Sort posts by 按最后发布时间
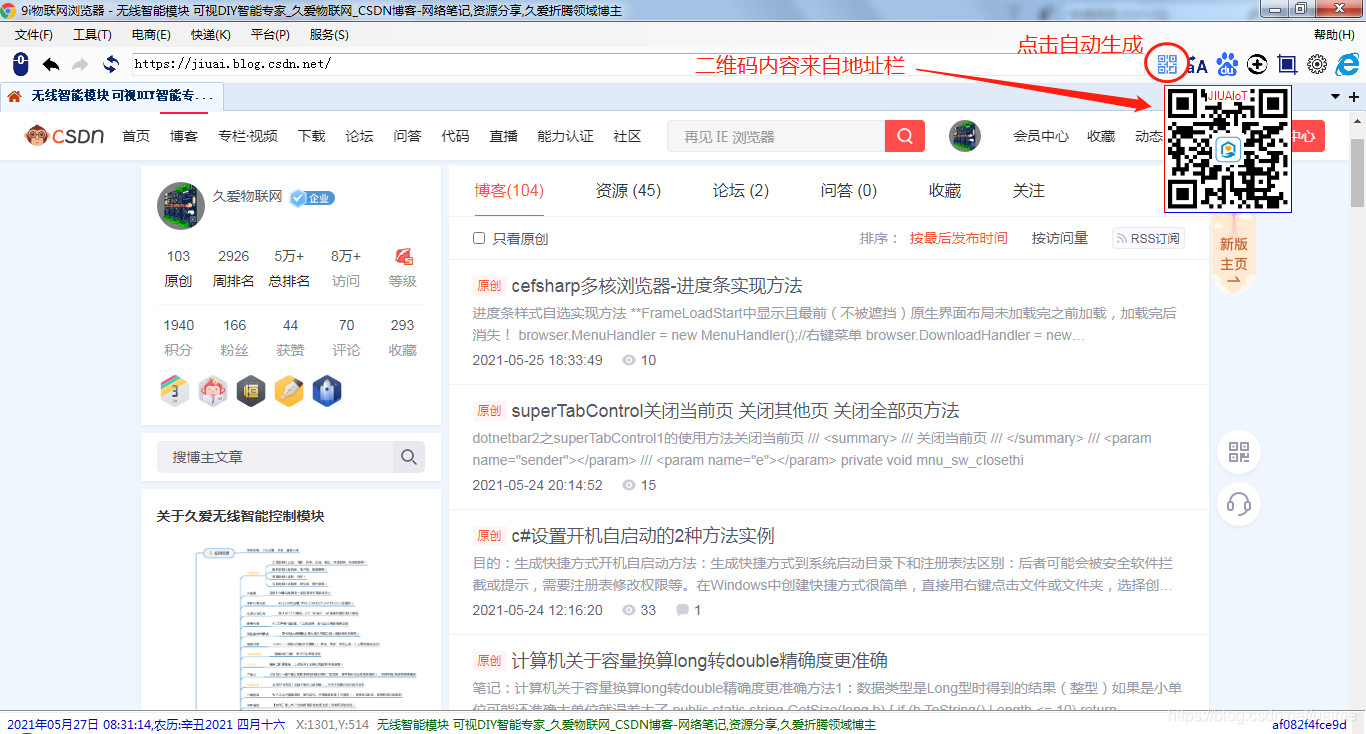This screenshot has height=734, width=1366. click(959, 238)
